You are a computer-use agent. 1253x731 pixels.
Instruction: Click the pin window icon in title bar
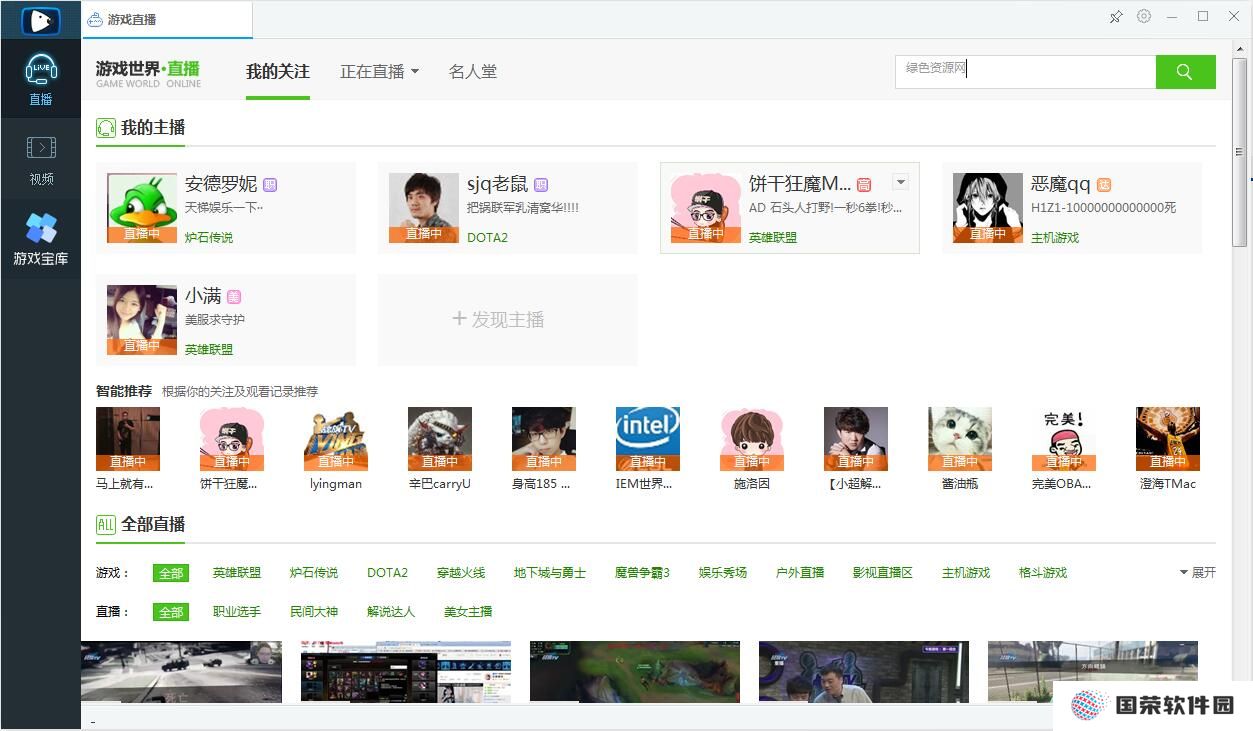point(1116,17)
